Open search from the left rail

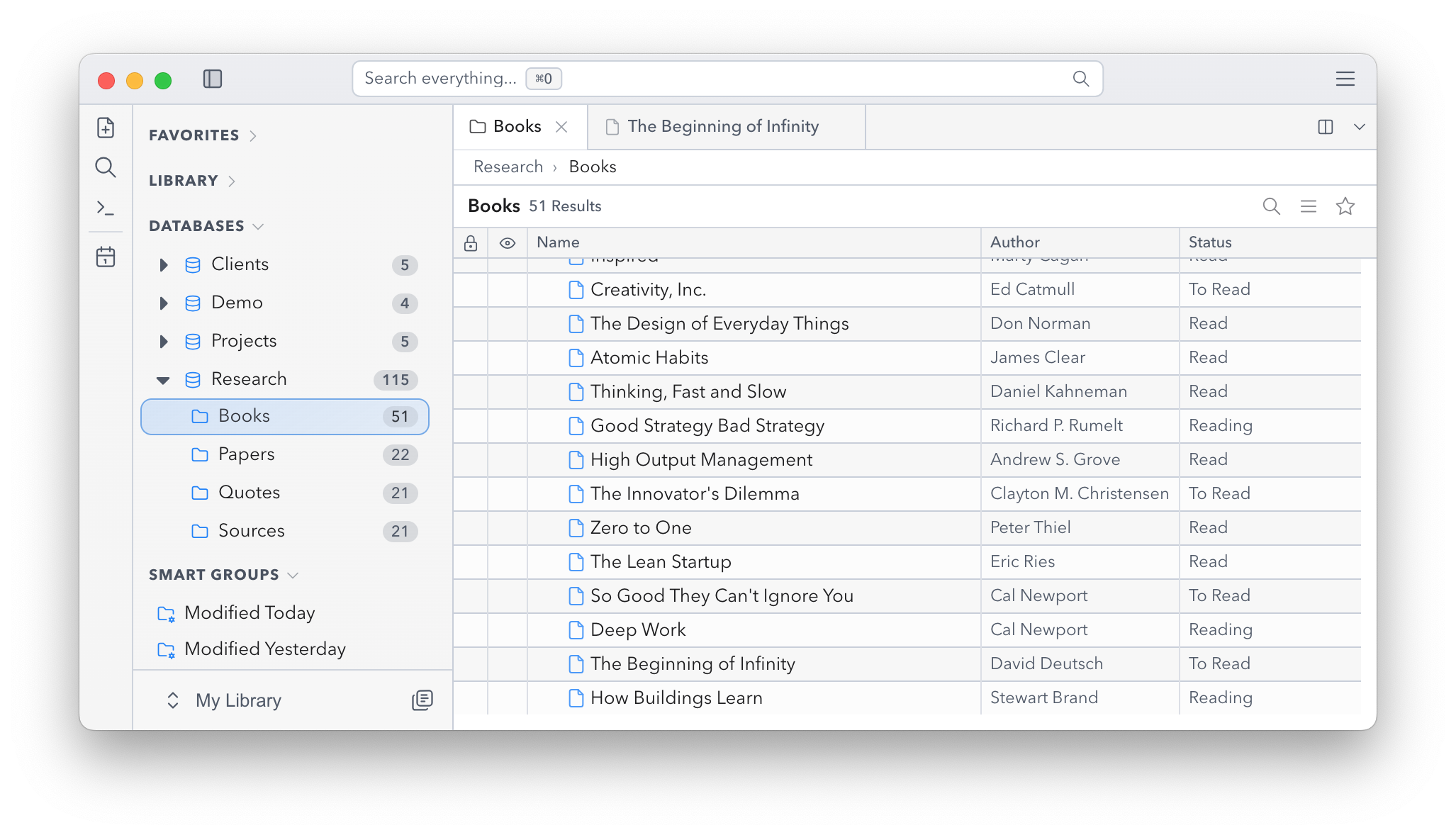coord(106,167)
